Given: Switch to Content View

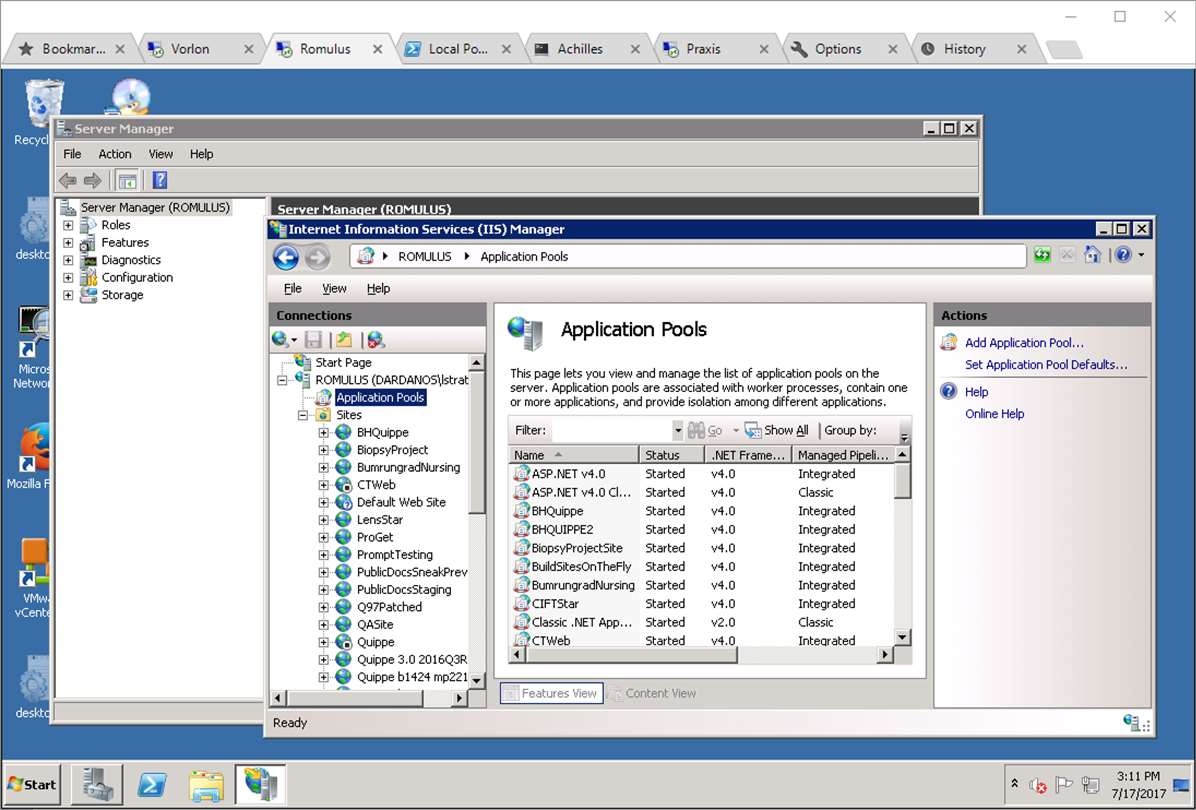Looking at the screenshot, I should pyautogui.click(x=653, y=693).
